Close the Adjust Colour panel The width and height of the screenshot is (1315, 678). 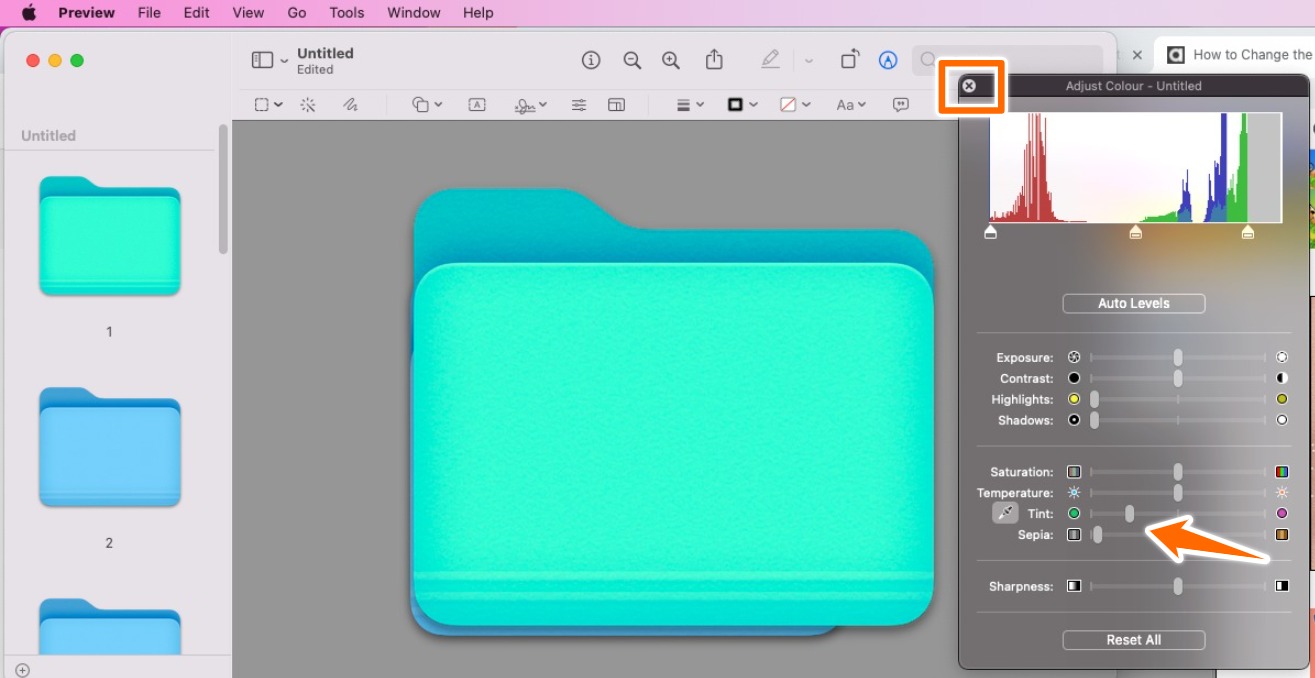coord(969,86)
